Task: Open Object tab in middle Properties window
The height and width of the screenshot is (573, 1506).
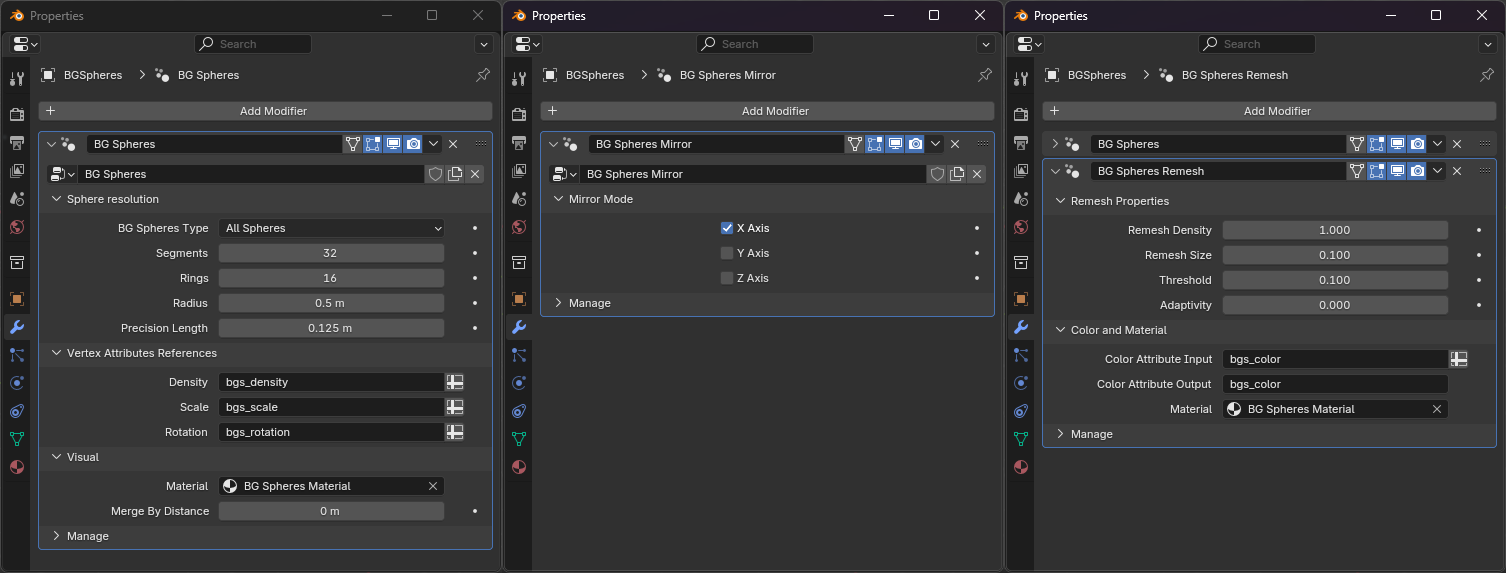Action: click(x=518, y=298)
